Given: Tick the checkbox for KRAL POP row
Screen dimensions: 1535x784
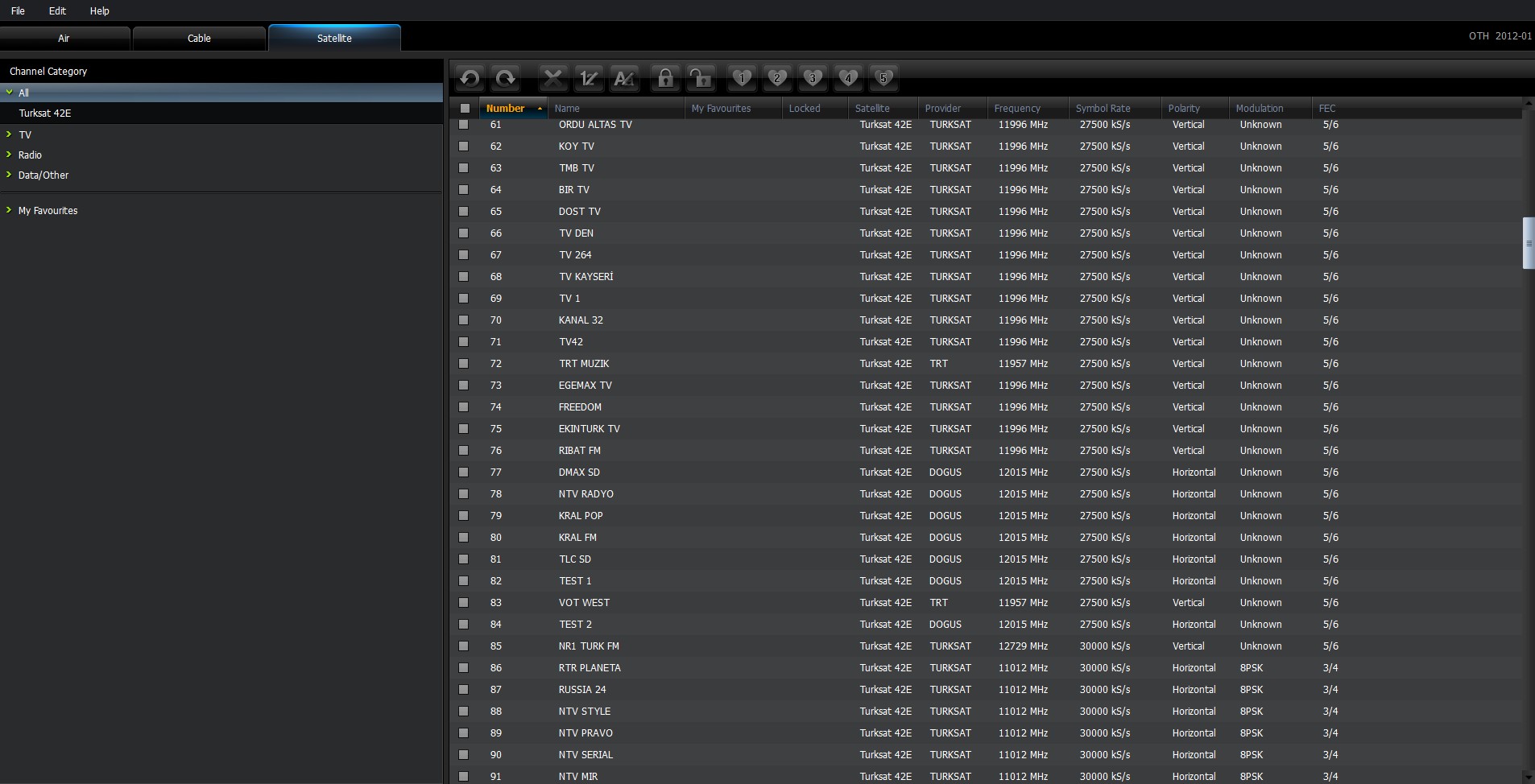Looking at the screenshot, I should point(463,516).
